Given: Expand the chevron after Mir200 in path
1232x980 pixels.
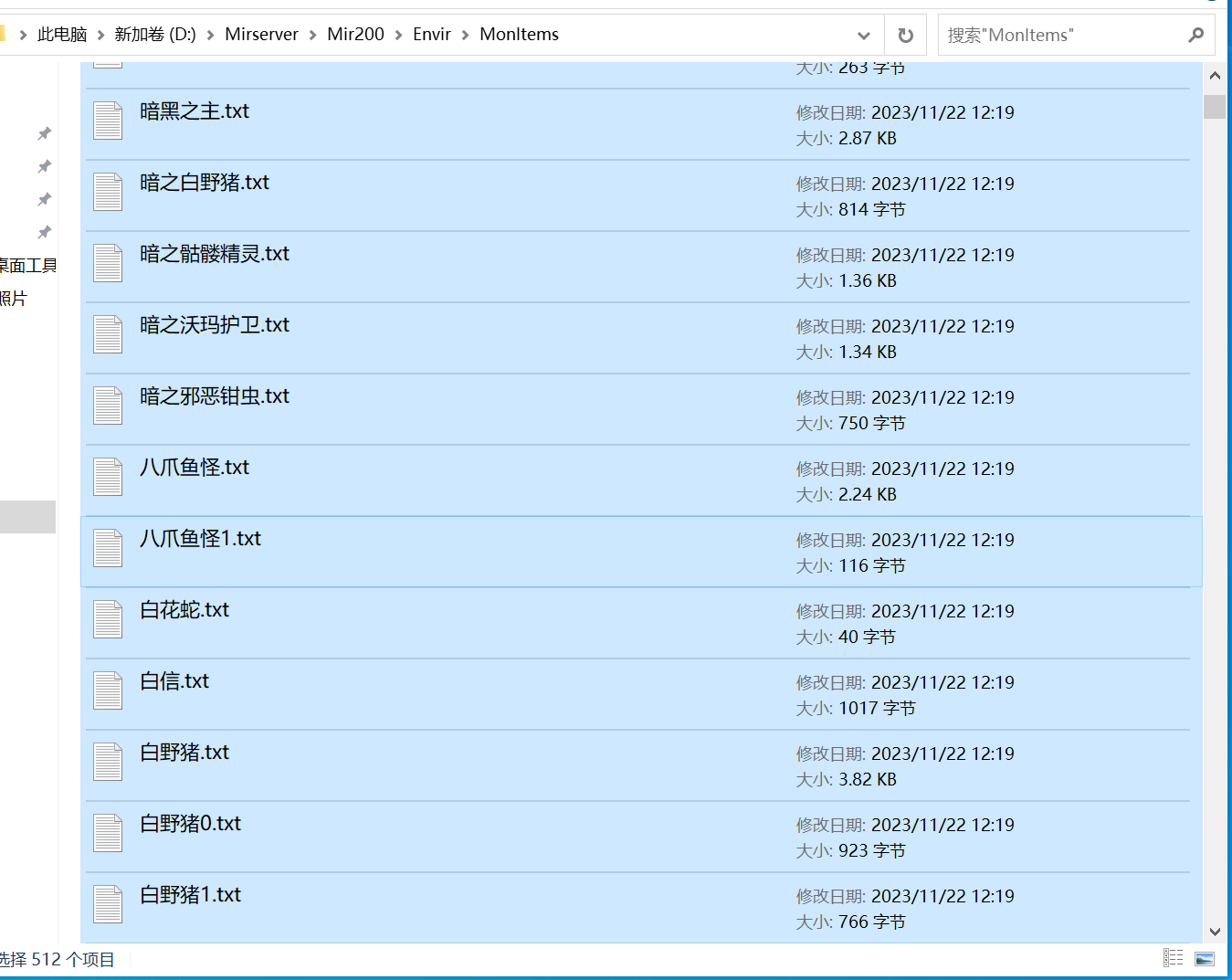Looking at the screenshot, I should [399, 35].
